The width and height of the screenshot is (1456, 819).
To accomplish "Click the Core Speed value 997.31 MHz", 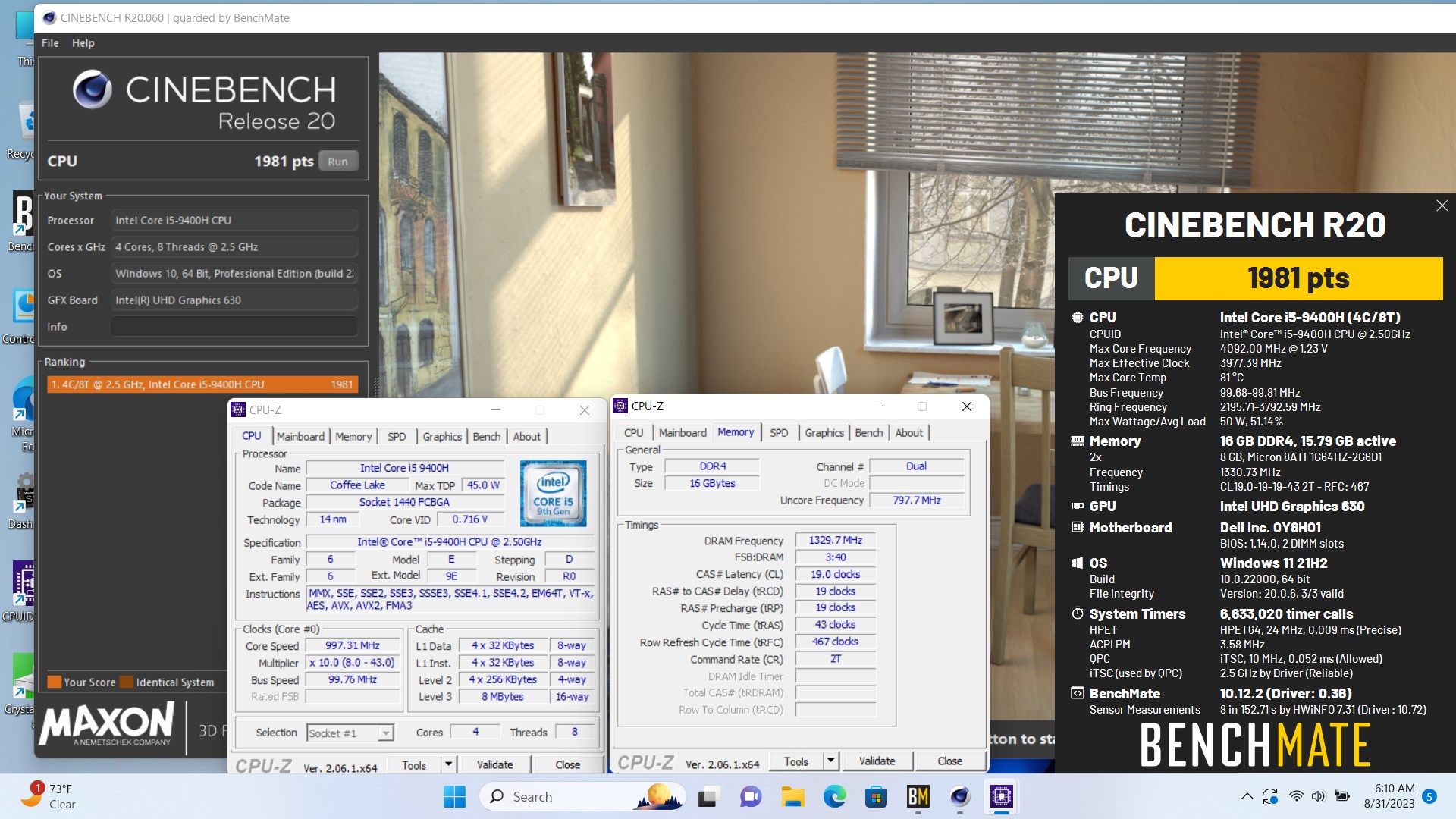I will [353, 645].
